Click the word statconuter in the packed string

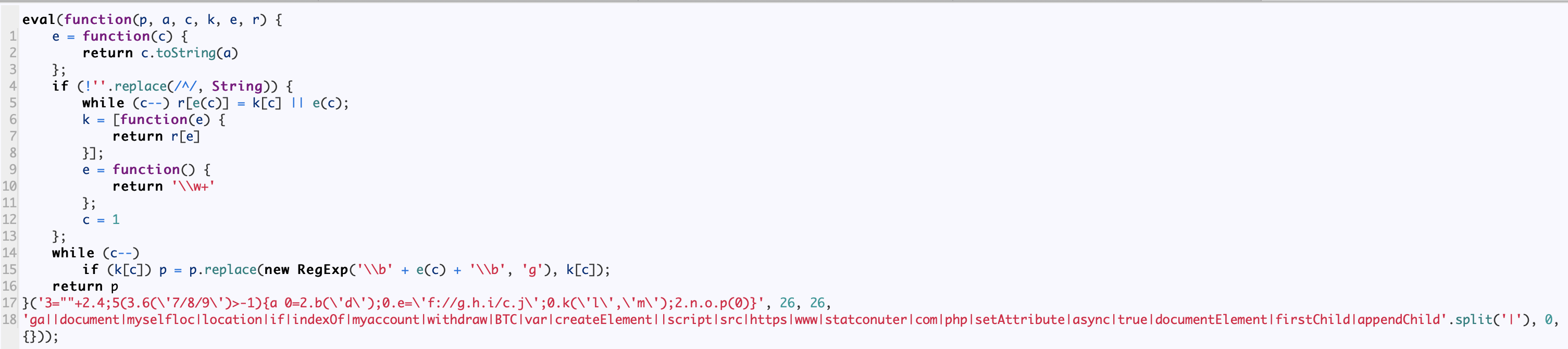coord(866,319)
